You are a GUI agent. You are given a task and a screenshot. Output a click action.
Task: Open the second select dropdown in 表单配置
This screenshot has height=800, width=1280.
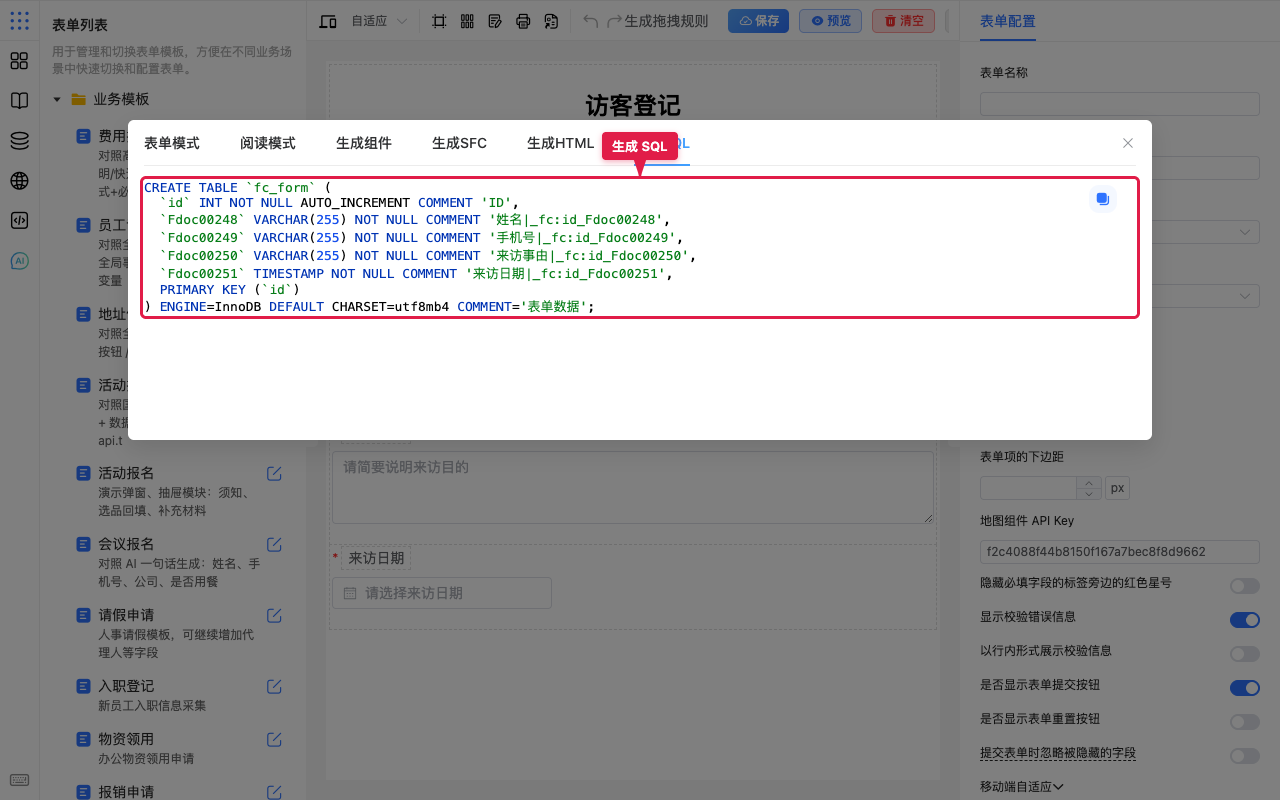[x=1120, y=296]
